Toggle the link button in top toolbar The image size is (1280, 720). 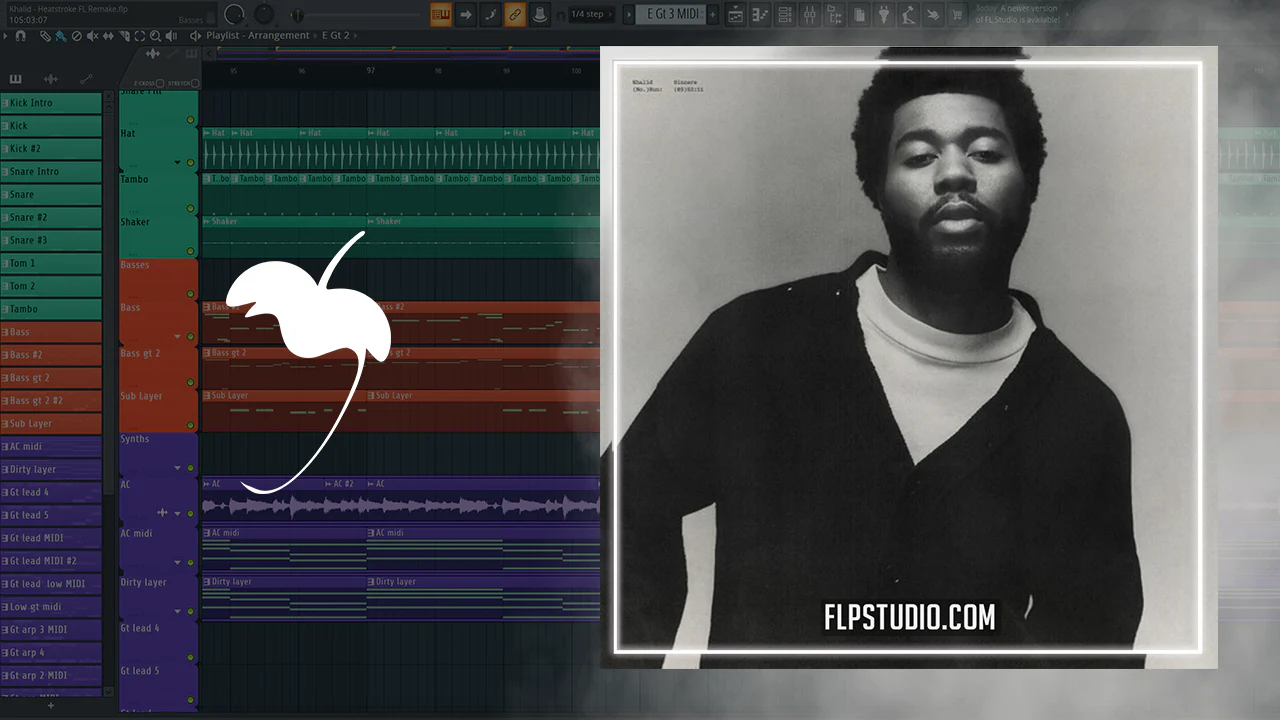point(515,14)
